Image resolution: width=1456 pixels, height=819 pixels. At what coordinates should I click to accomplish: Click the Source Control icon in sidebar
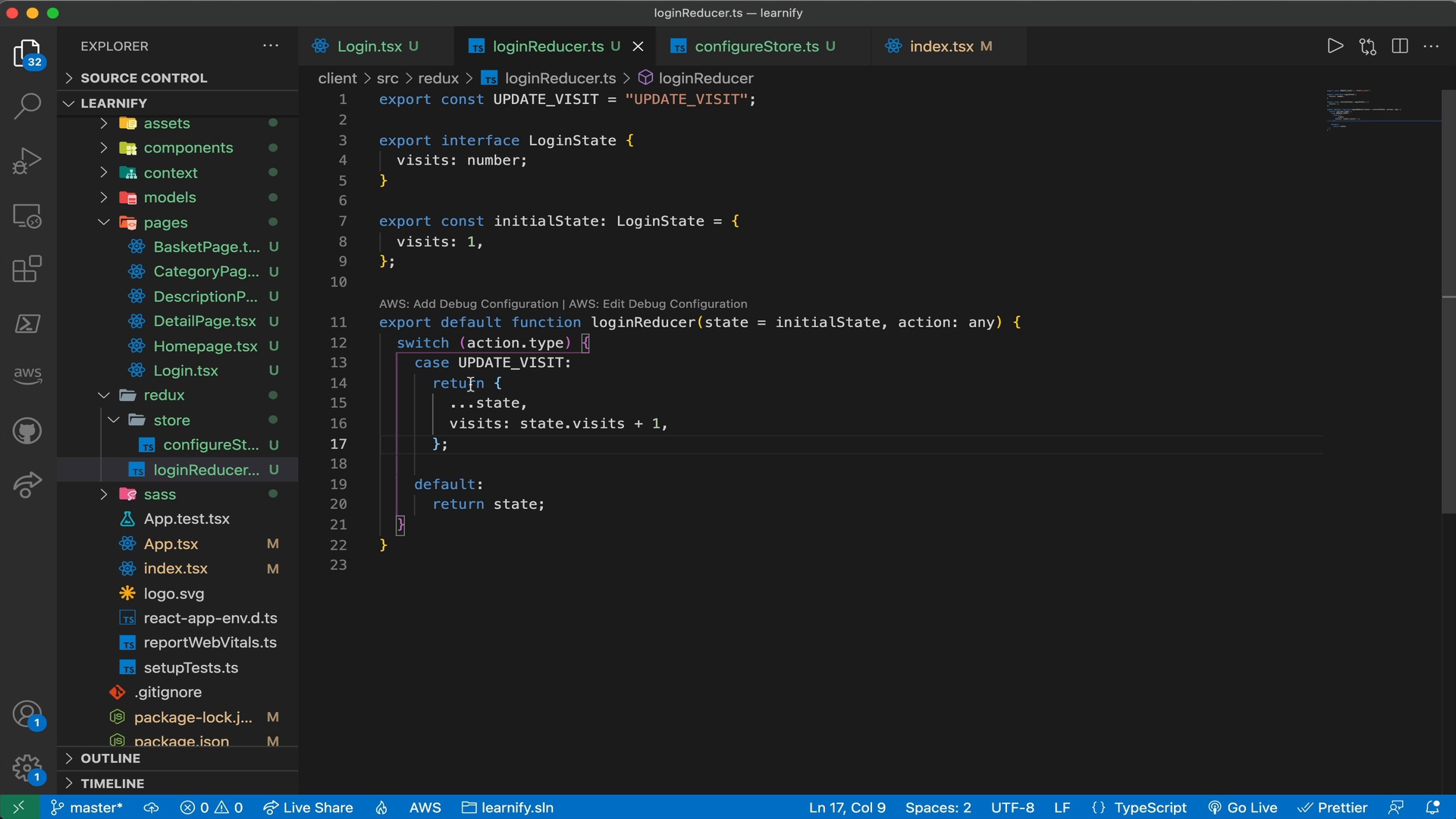(x=27, y=214)
